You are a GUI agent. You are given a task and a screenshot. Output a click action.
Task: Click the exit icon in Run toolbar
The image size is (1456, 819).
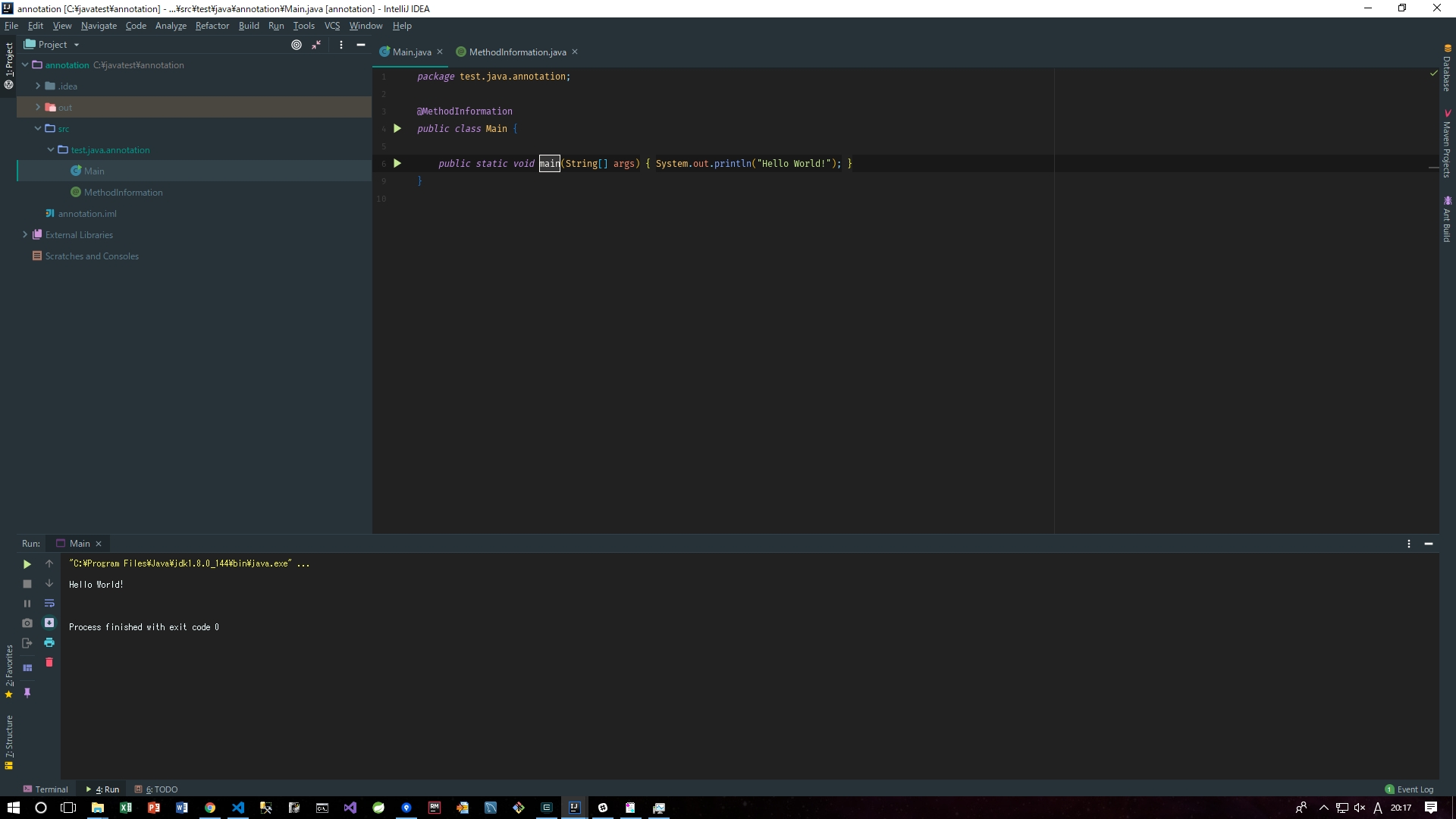[27, 643]
